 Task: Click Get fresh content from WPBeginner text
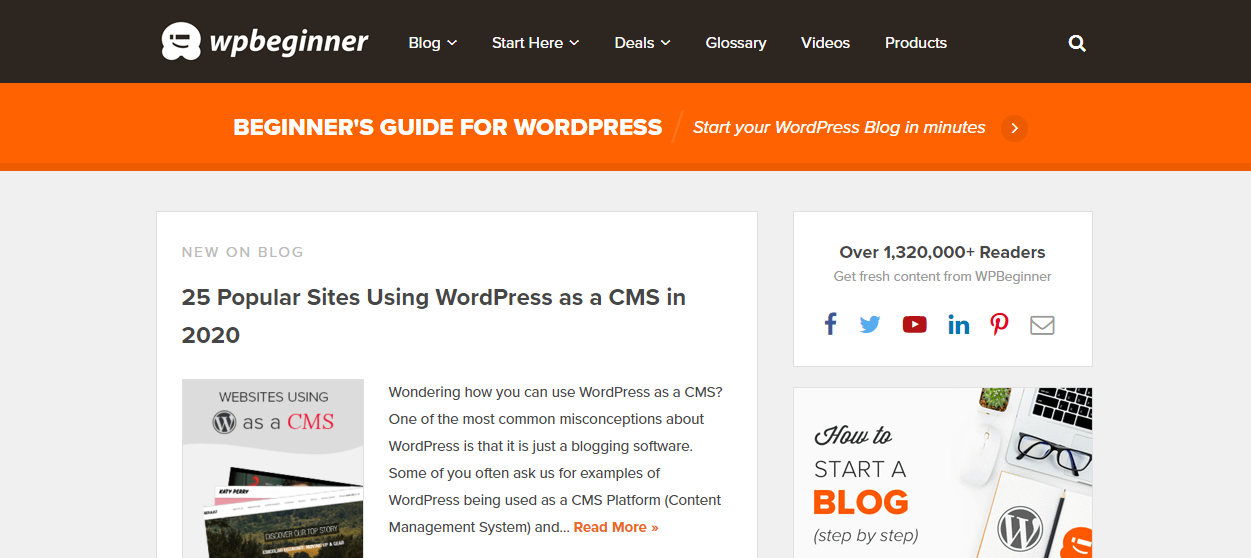tap(942, 276)
